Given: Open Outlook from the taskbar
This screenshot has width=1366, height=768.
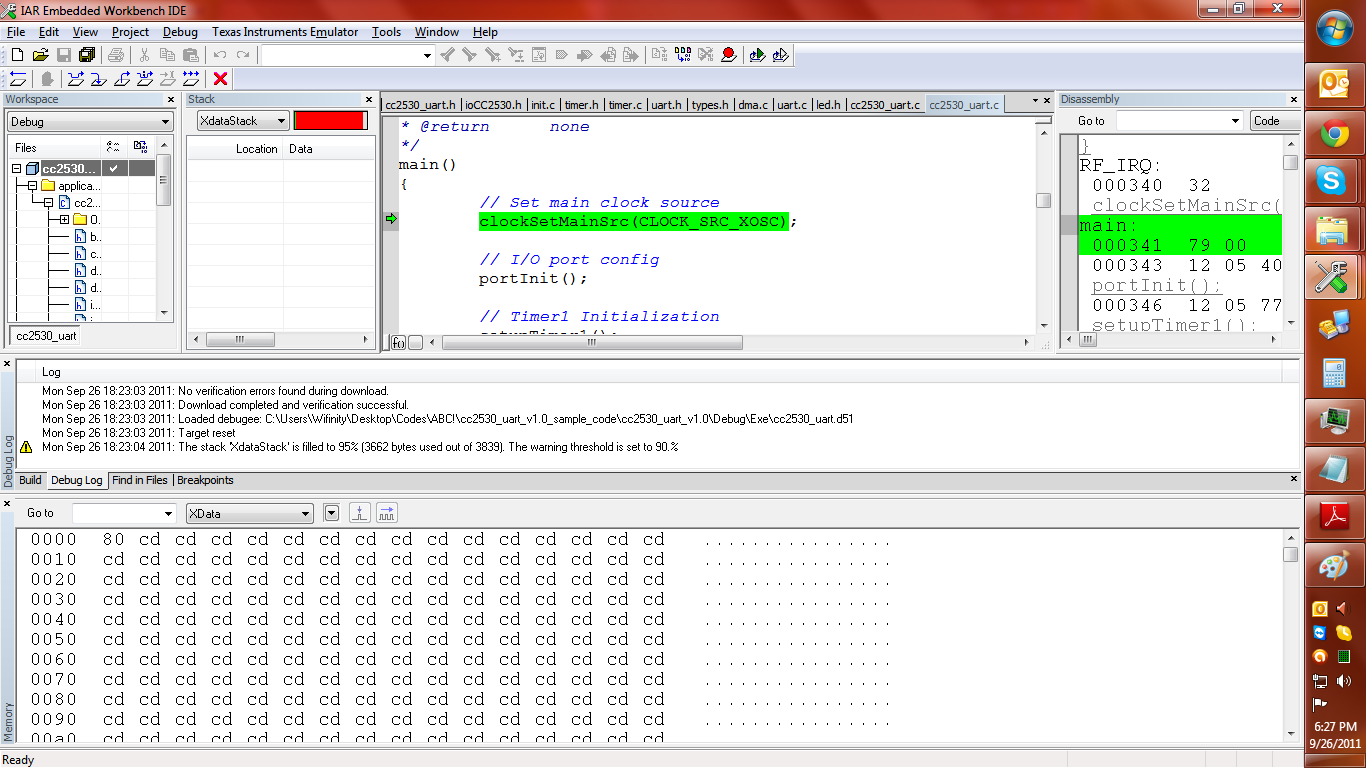Looking at the screenshot, I should tap(1334, 84).
